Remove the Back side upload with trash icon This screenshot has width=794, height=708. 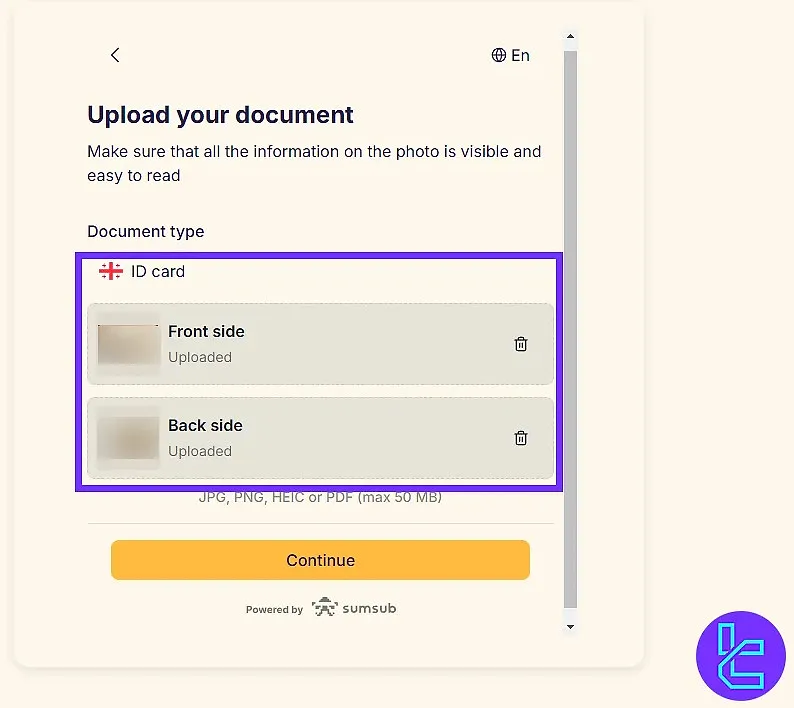521,438
